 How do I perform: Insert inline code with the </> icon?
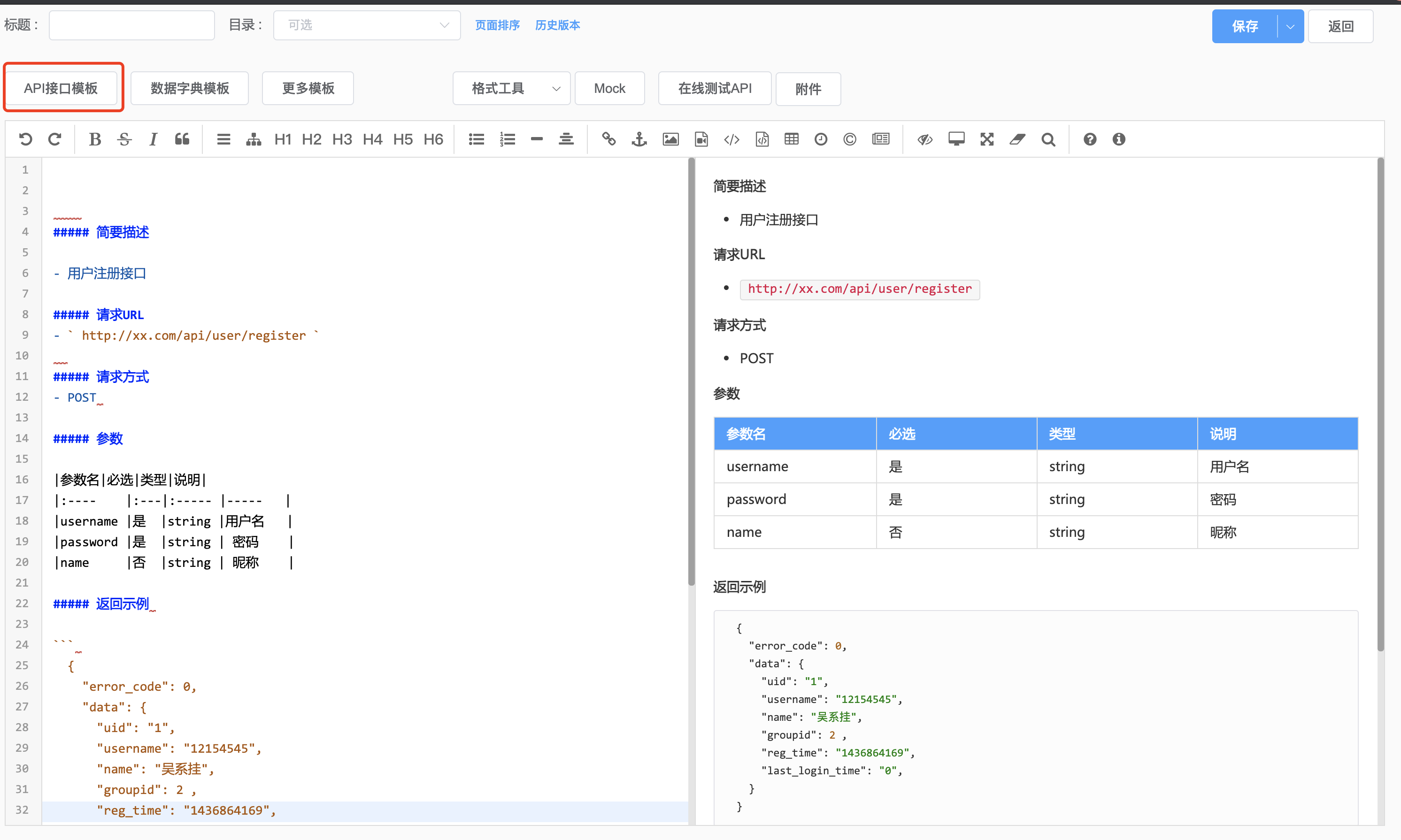(731, 139)
